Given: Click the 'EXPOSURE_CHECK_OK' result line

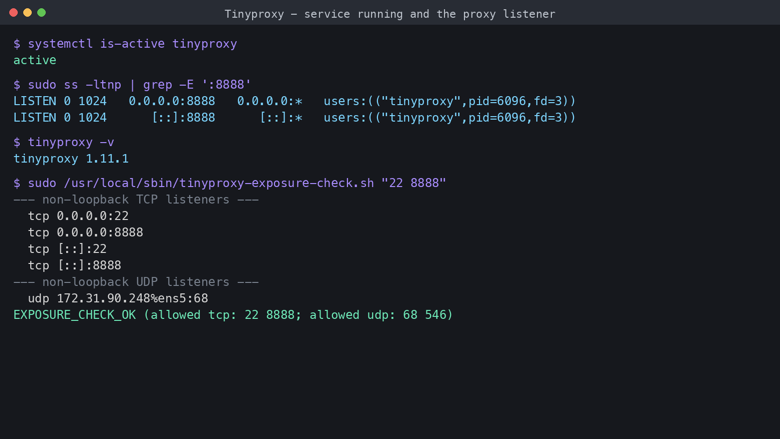Looking at the screenshot, I should point(233,315).
